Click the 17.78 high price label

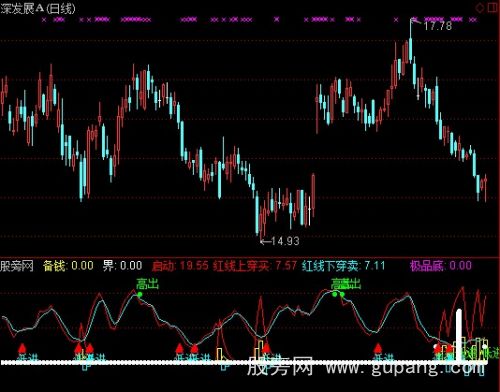click(x=437, y=26)
